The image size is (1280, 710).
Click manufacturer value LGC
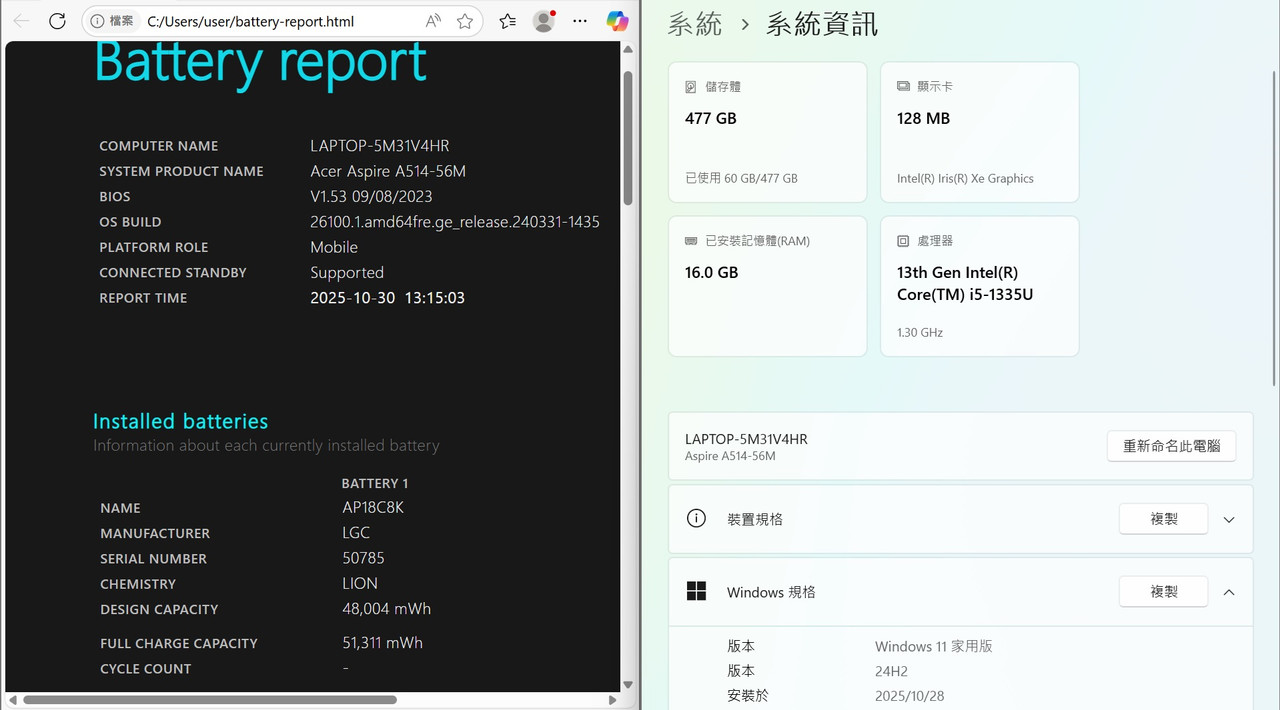click(356, 533)
